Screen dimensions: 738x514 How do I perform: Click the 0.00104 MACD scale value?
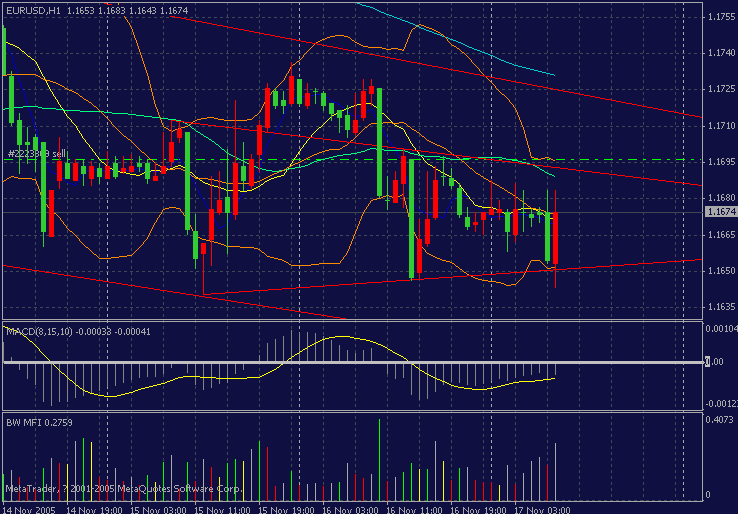[x=721, y=328]
